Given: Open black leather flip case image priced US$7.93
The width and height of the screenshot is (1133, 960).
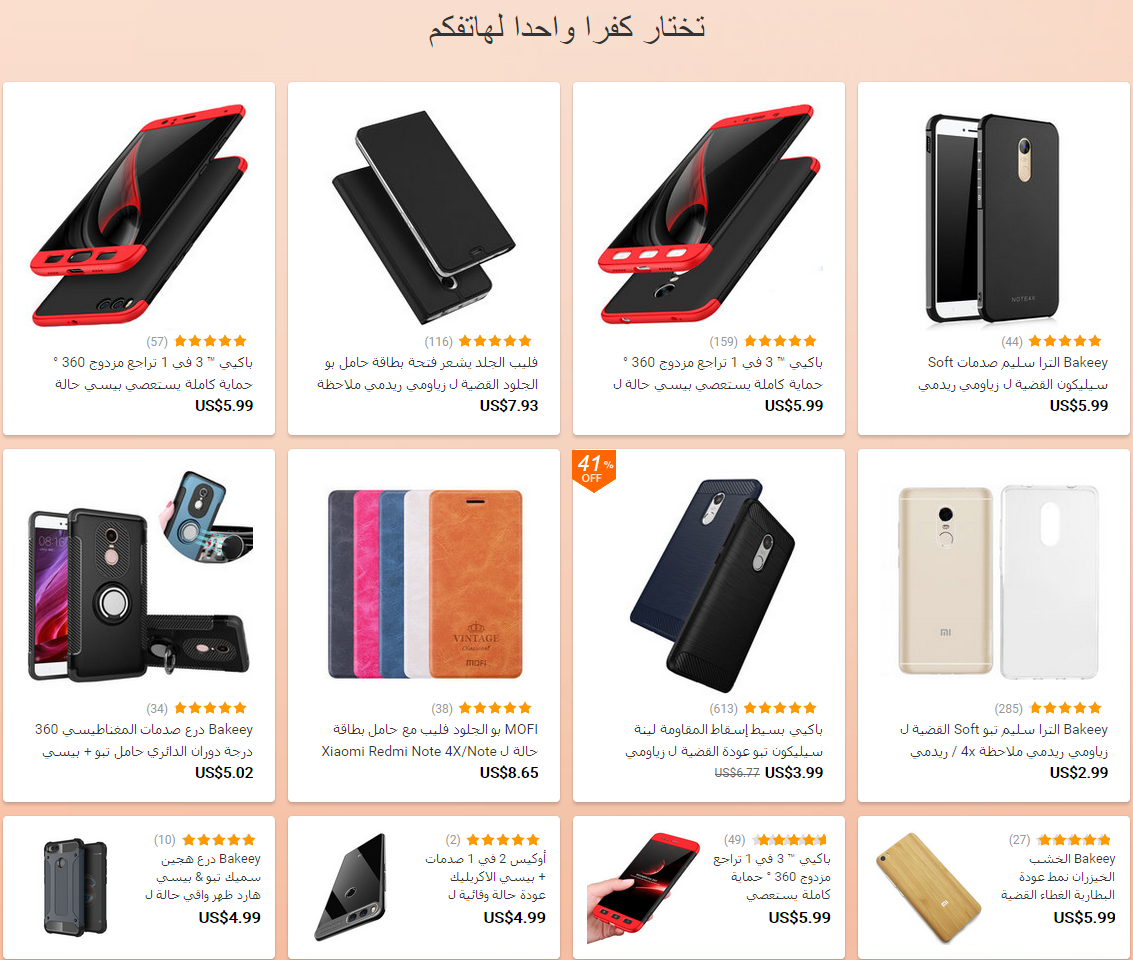Looking at the screenshot, I should pos(423,217).
